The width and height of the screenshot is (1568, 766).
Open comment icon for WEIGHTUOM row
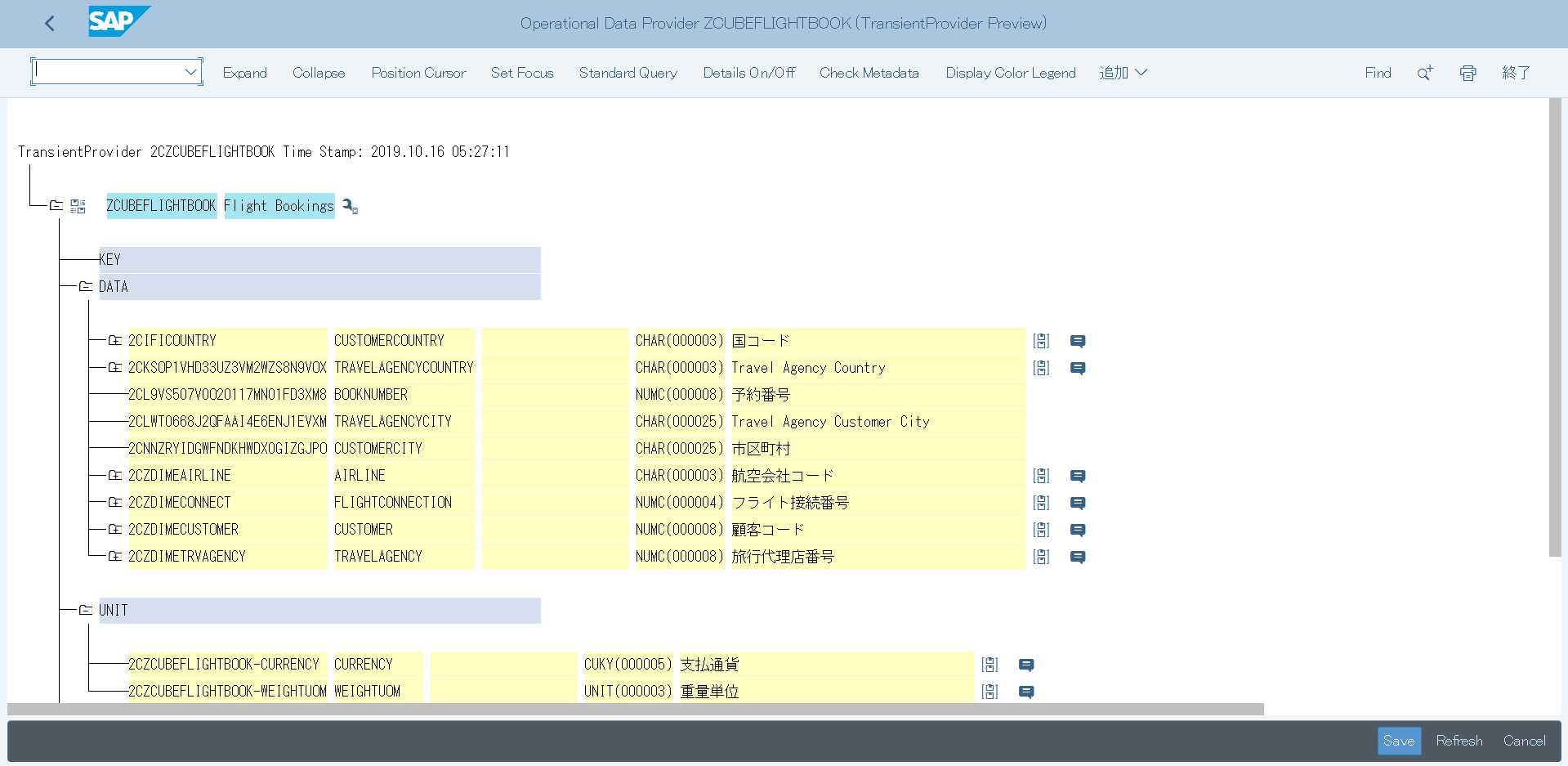[1026, 692]
